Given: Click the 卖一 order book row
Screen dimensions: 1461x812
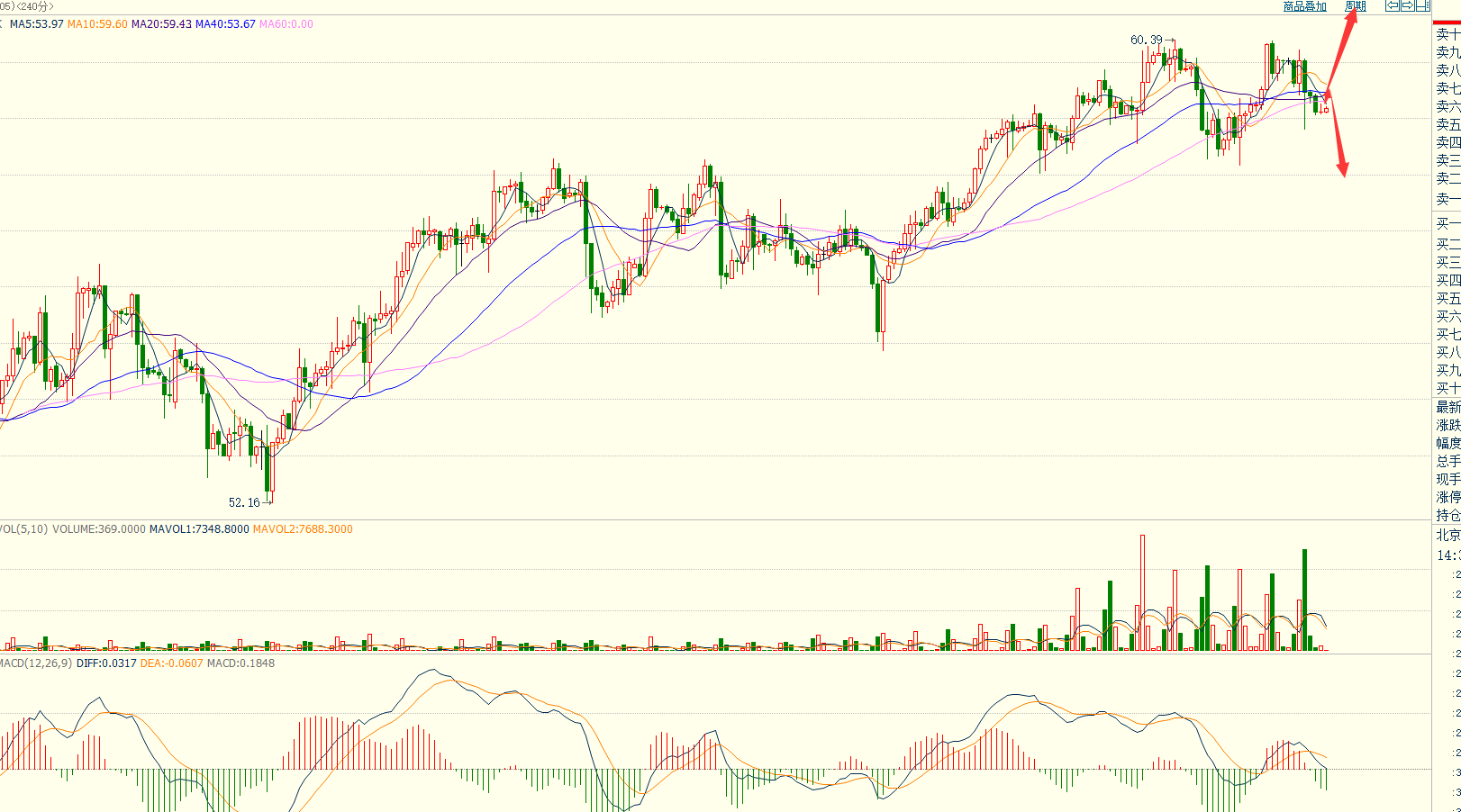Looking at the screenshot, I should 1447,198.
